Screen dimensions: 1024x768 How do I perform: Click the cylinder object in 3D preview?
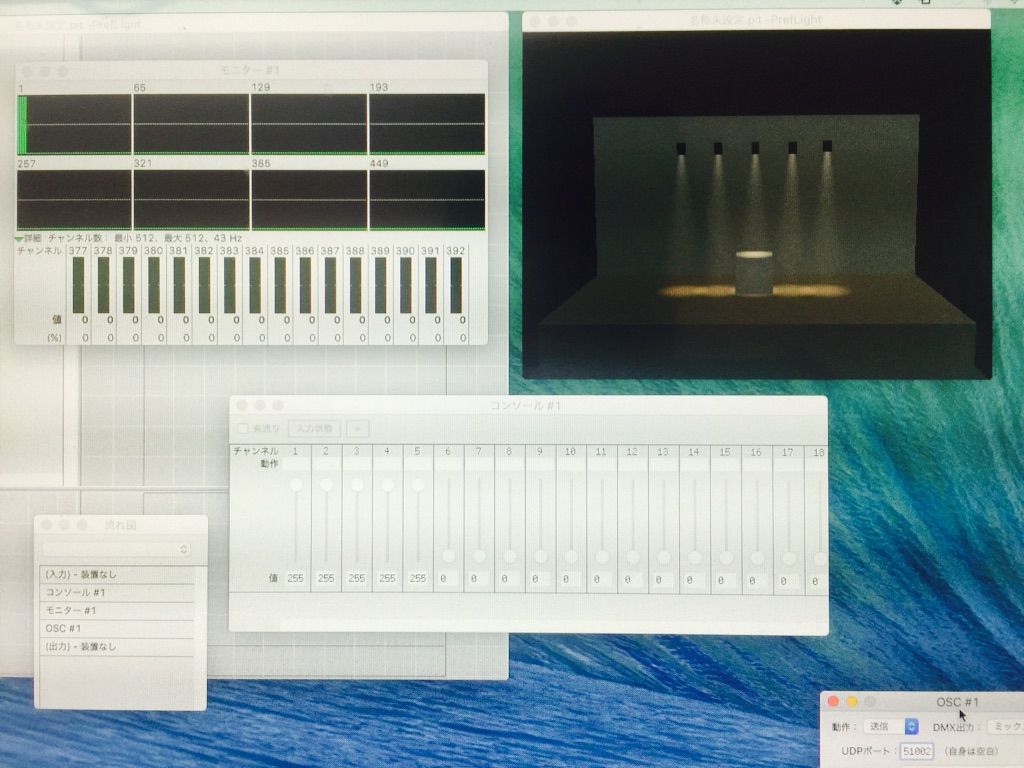tap(754, 273)
